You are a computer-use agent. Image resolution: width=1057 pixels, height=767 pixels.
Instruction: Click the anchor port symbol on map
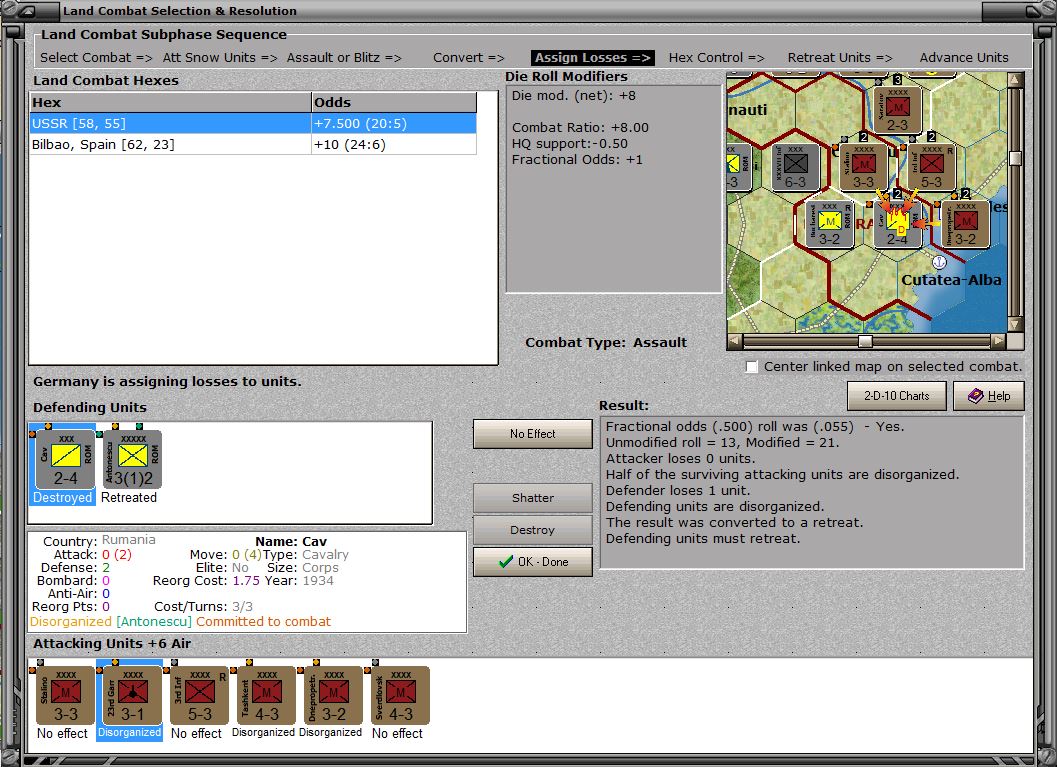[x=939, y=262]
